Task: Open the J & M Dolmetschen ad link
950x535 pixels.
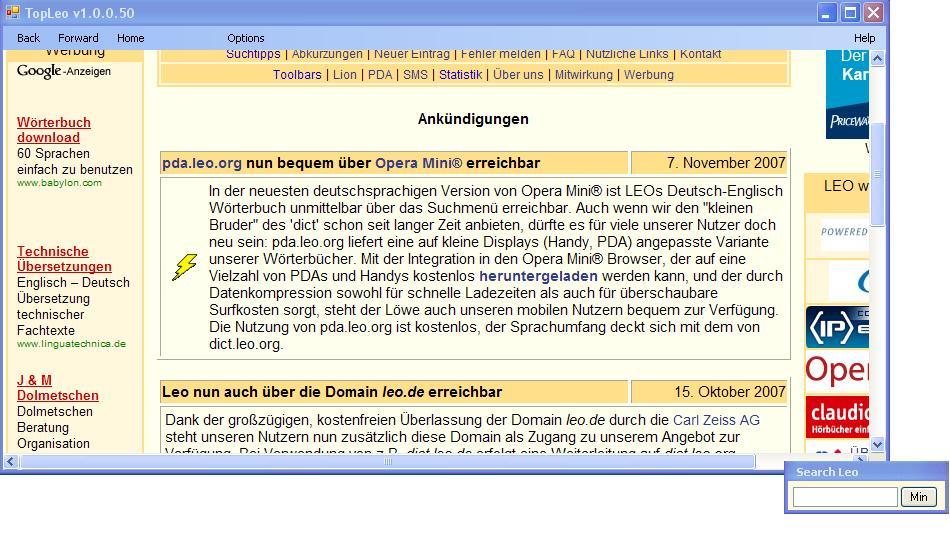Action: 58,388
